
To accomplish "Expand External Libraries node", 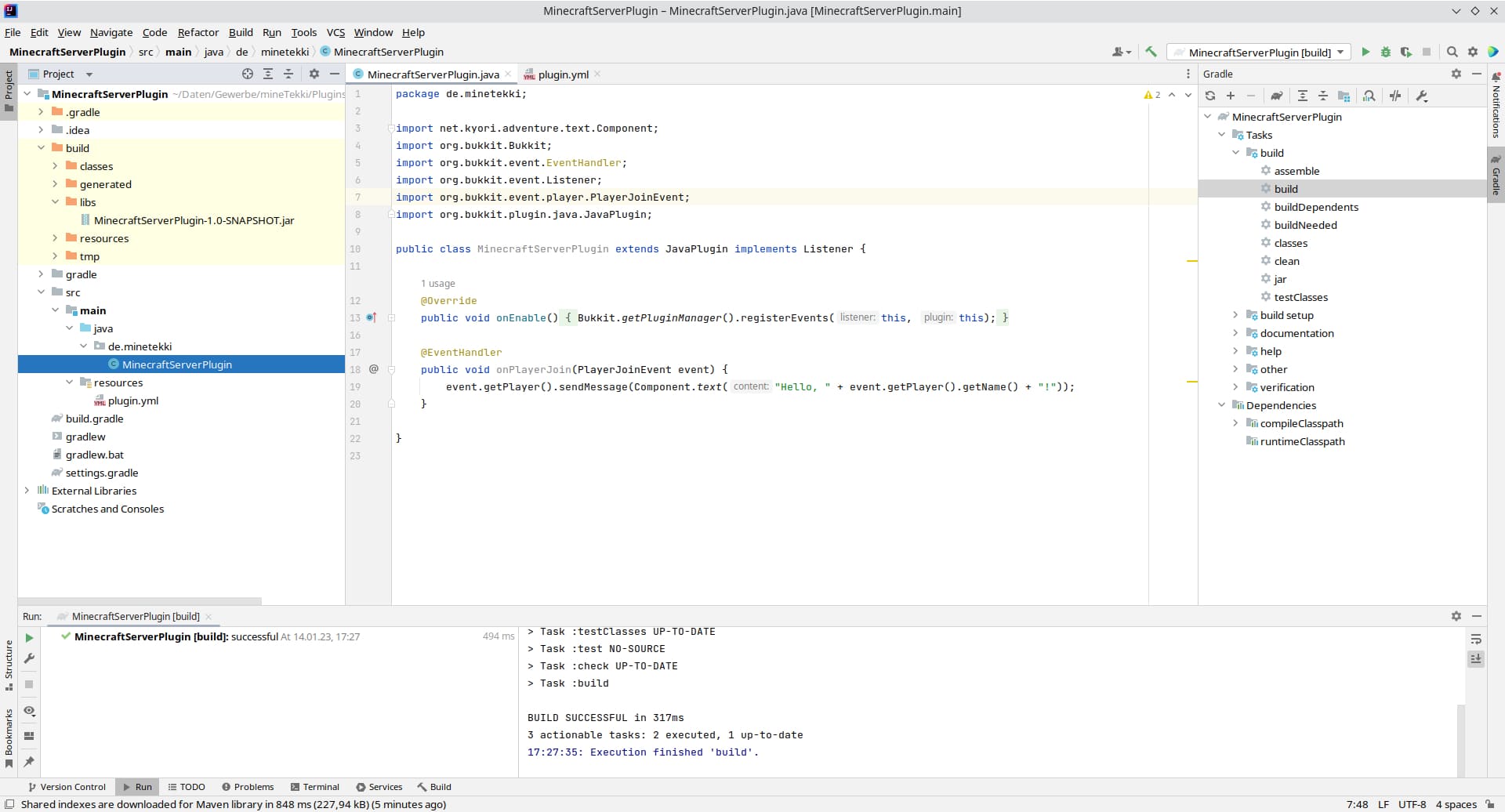I will coord(27,491).
